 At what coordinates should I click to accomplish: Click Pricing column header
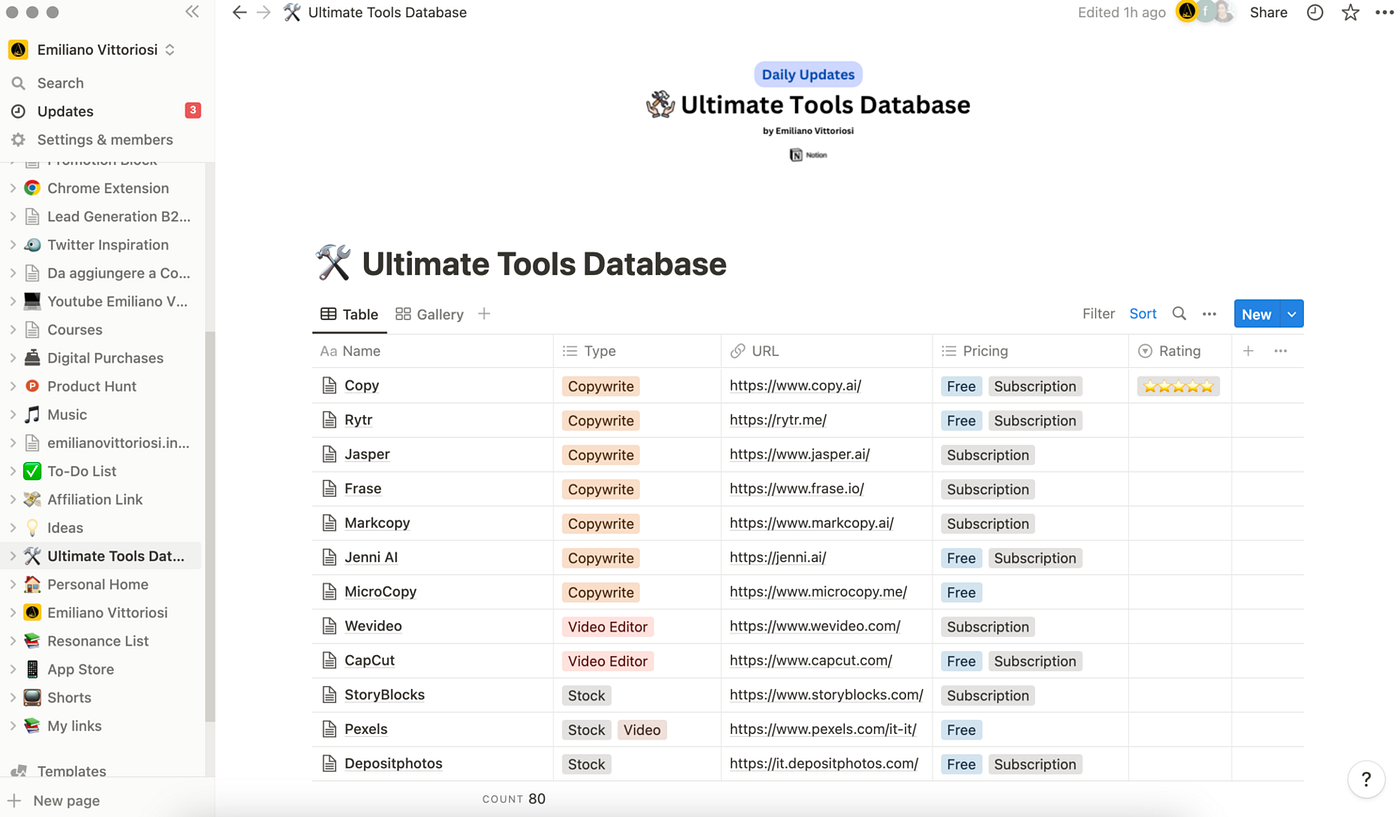coord(1030,351)
